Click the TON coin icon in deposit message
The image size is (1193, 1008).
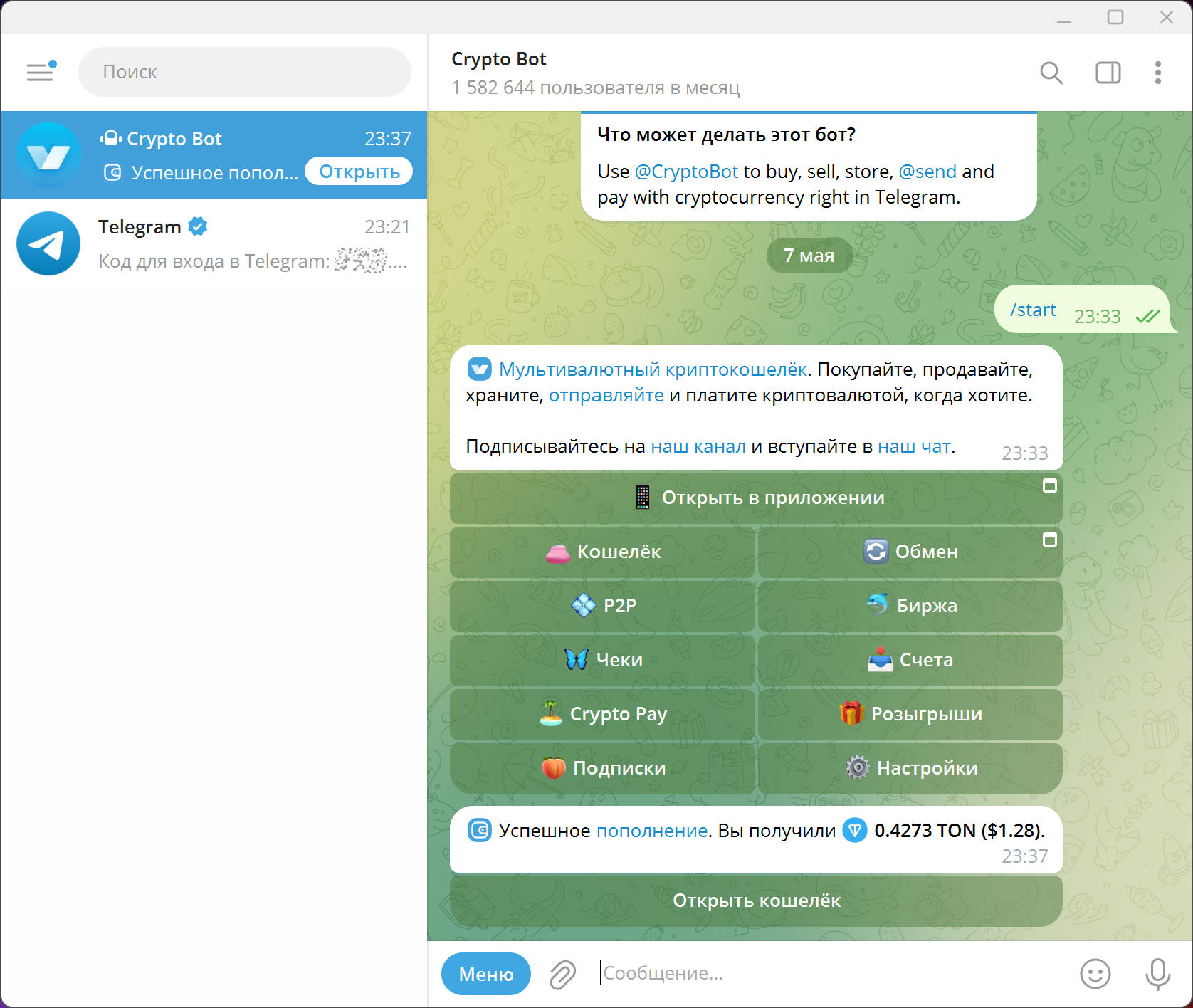pyautogui.click(x=855, y=830)
